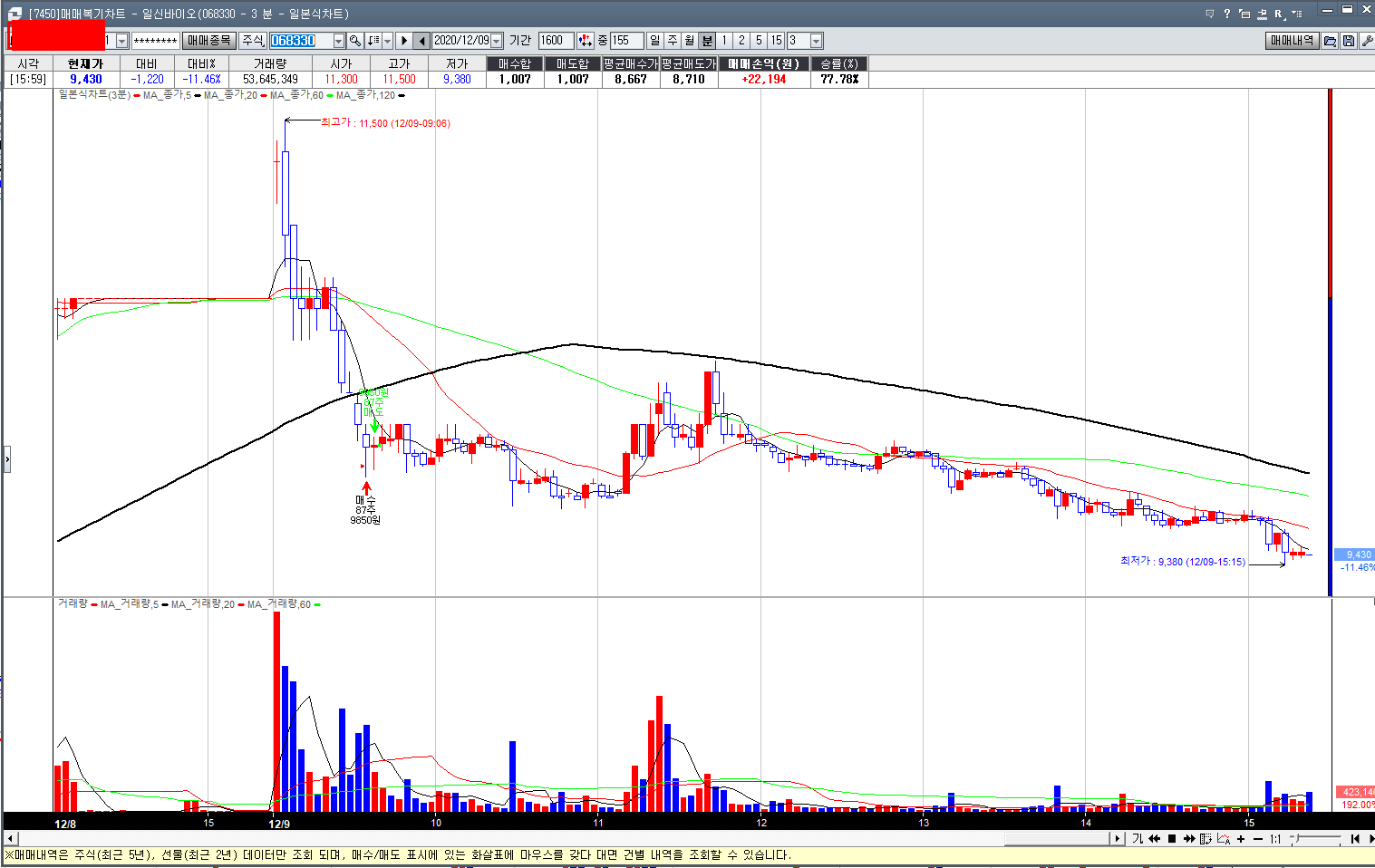Click the 매매종목 button
Image resolution: width=1375 pixels, height=868 pixels.
209,41
